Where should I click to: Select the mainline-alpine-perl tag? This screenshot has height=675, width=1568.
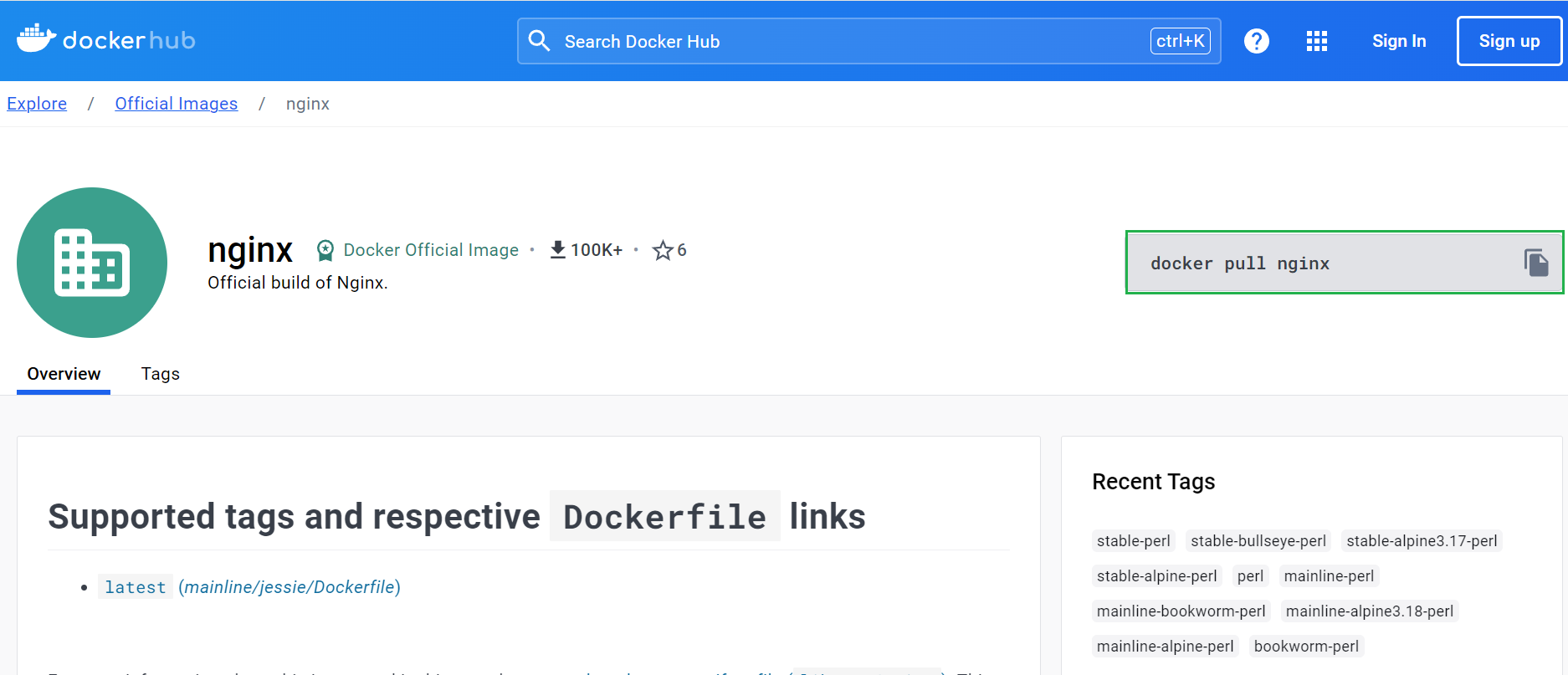tap(1166, 647)
